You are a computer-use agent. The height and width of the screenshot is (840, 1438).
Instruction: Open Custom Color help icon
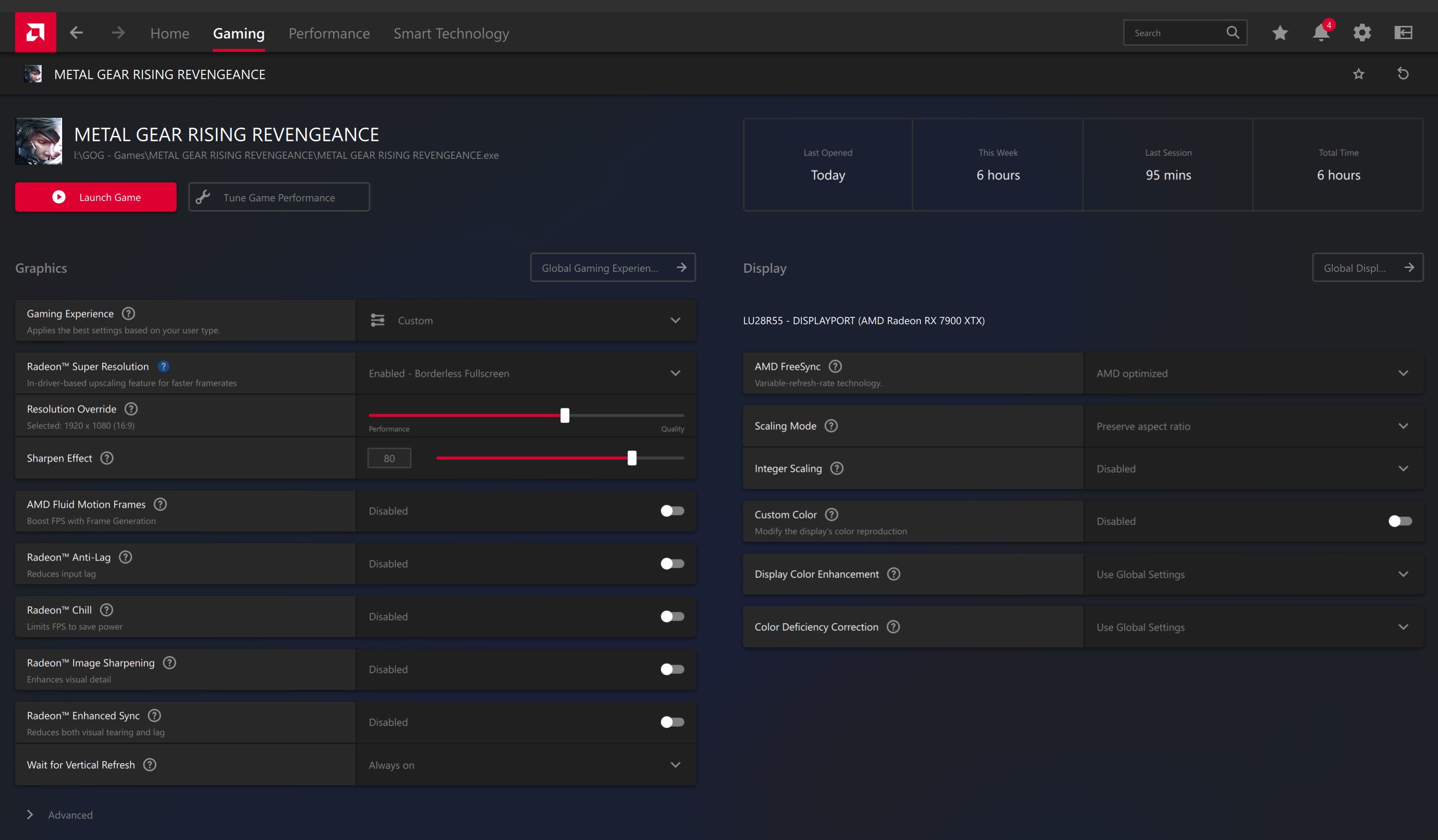point(831,514)
